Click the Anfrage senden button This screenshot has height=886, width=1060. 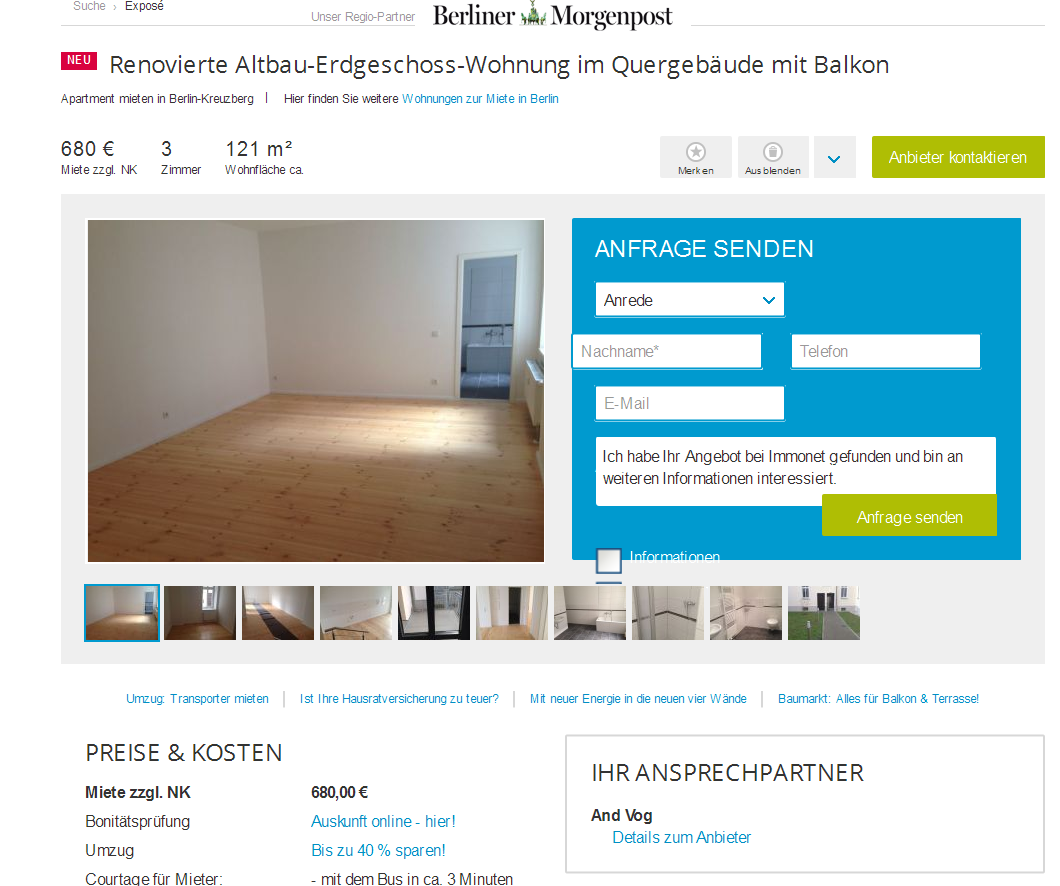click(x=909, y=516)
